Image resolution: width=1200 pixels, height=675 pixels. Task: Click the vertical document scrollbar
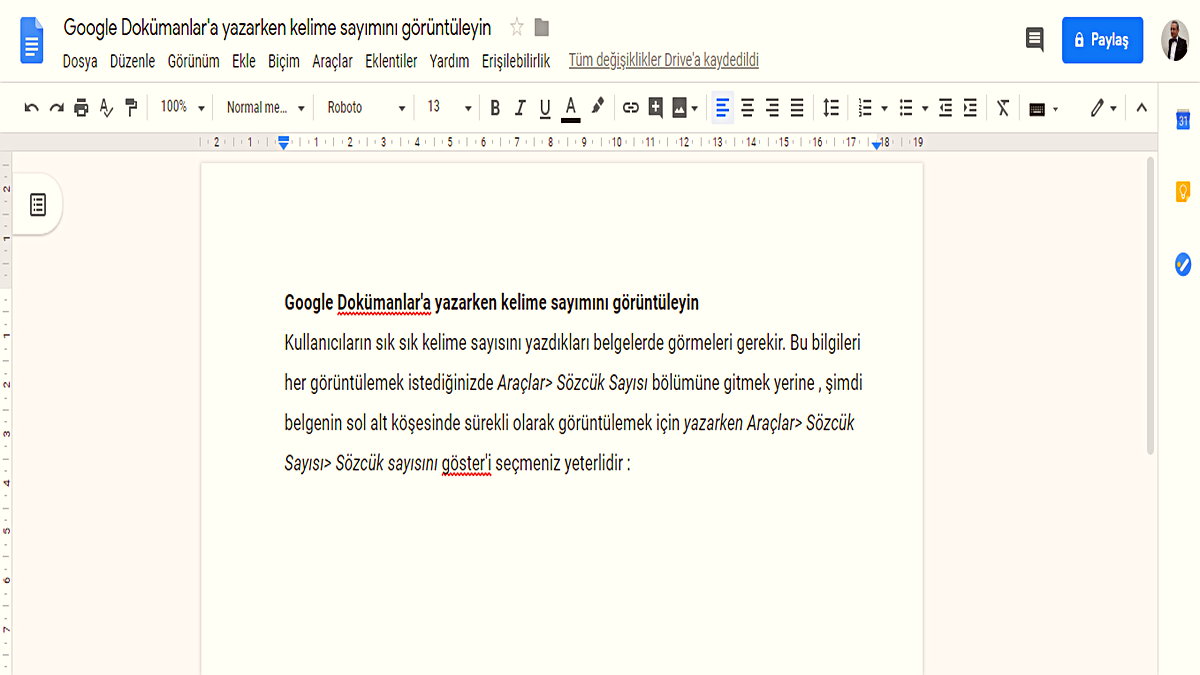[x=1151, y=305]
